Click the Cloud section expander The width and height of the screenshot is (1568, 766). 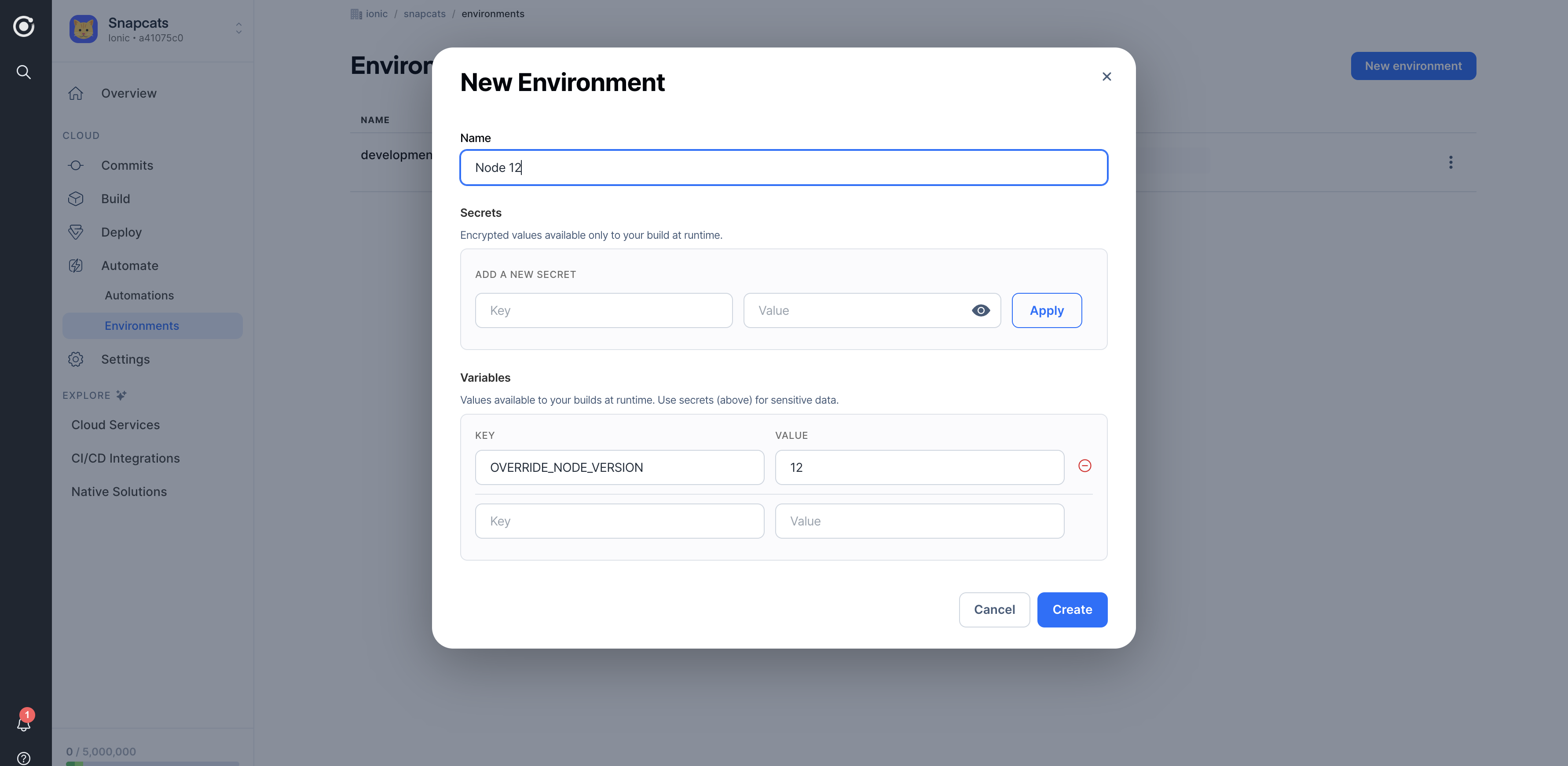(x=80, y=135)
